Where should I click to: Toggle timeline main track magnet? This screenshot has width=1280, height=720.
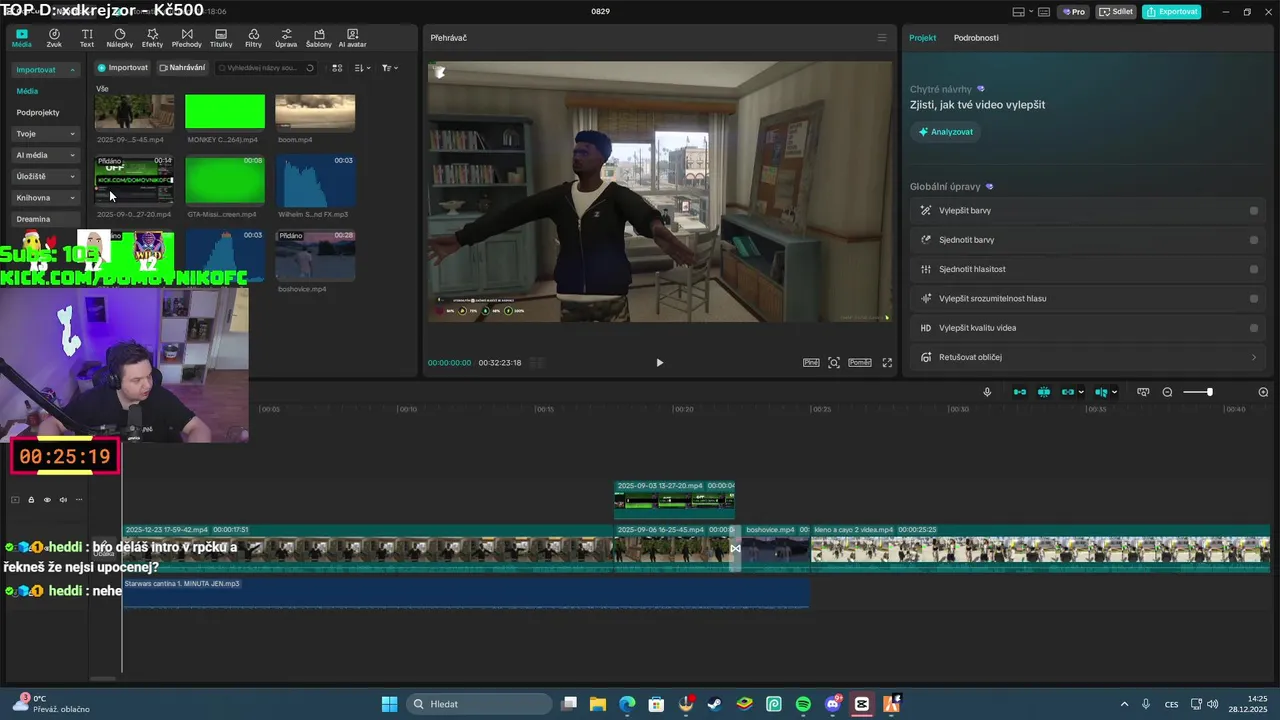1020,392
